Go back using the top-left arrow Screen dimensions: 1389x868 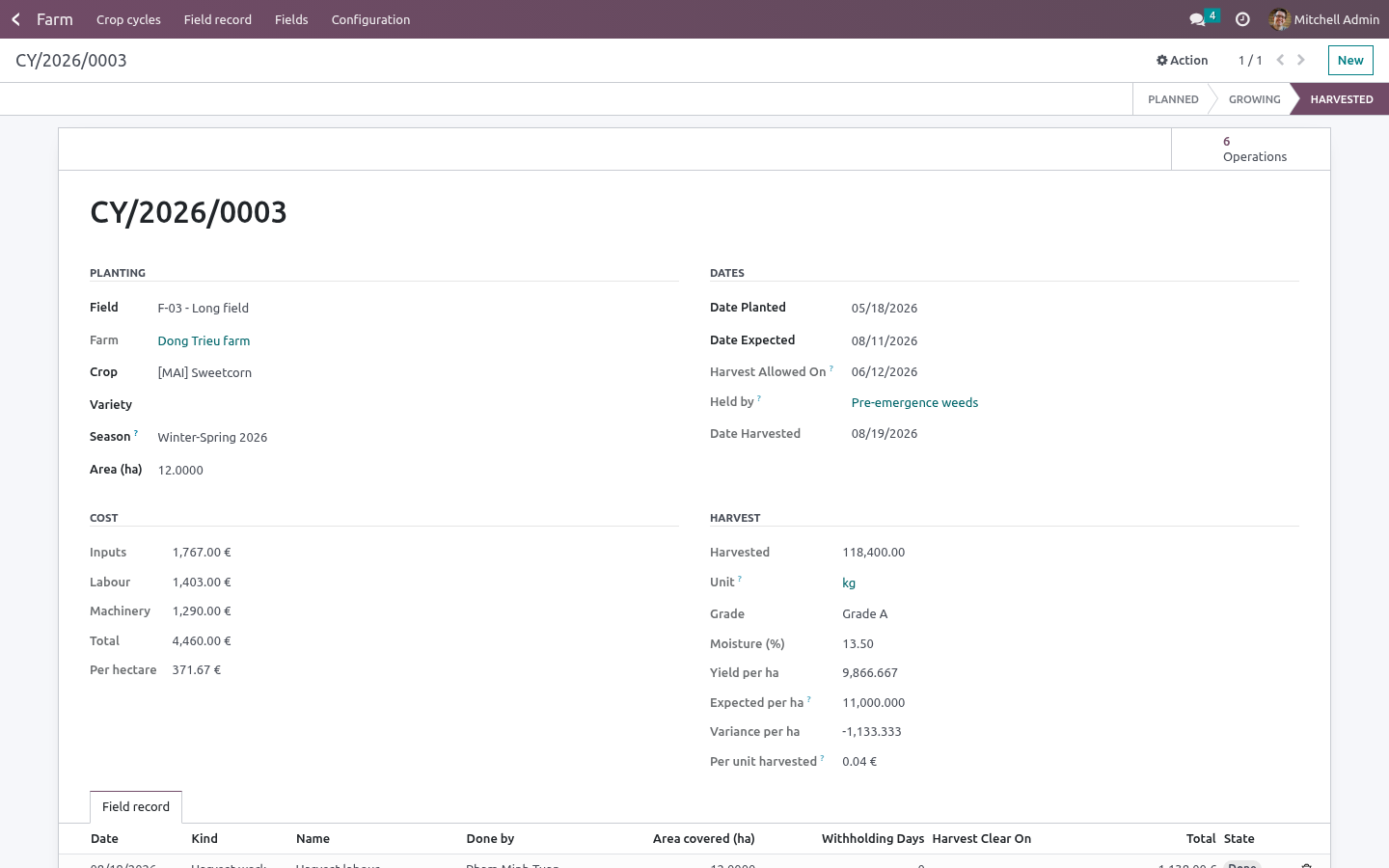15,19
